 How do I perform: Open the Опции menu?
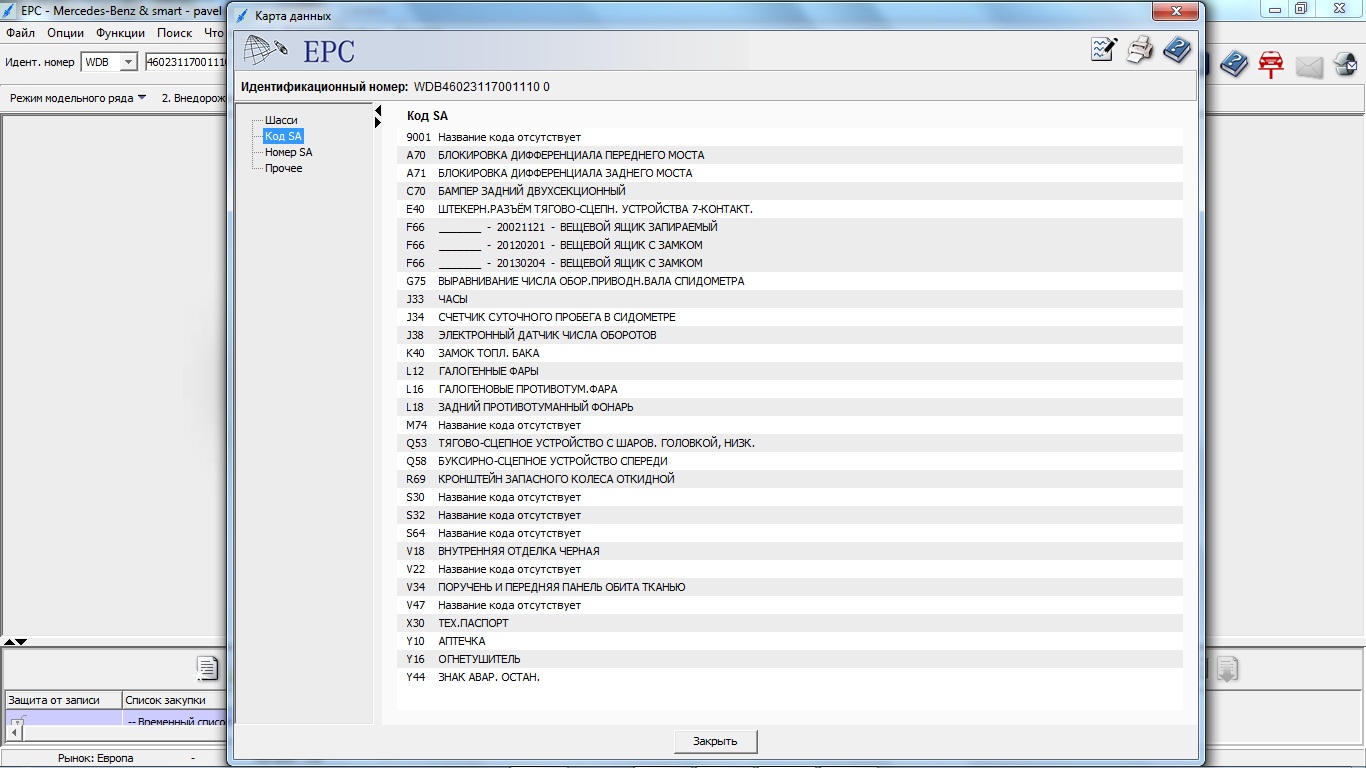(65, 33)
